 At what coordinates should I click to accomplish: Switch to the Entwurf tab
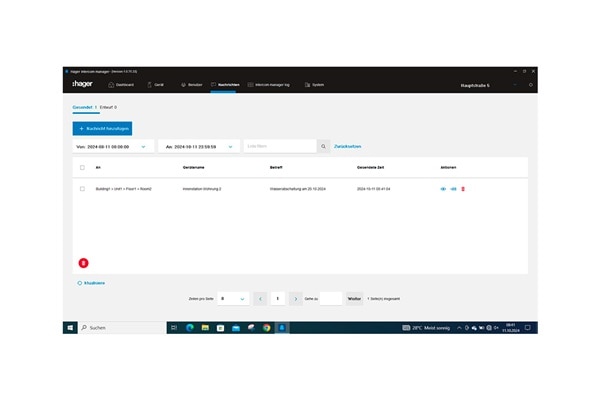[108, 106]
